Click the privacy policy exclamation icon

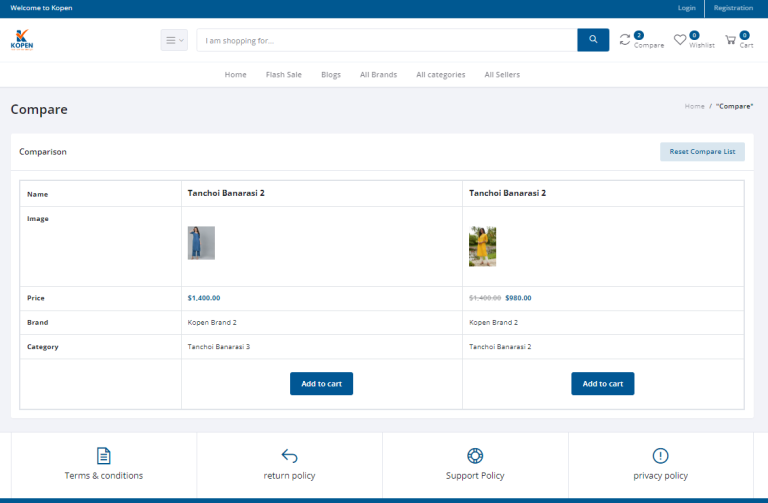tap(660, 456)
